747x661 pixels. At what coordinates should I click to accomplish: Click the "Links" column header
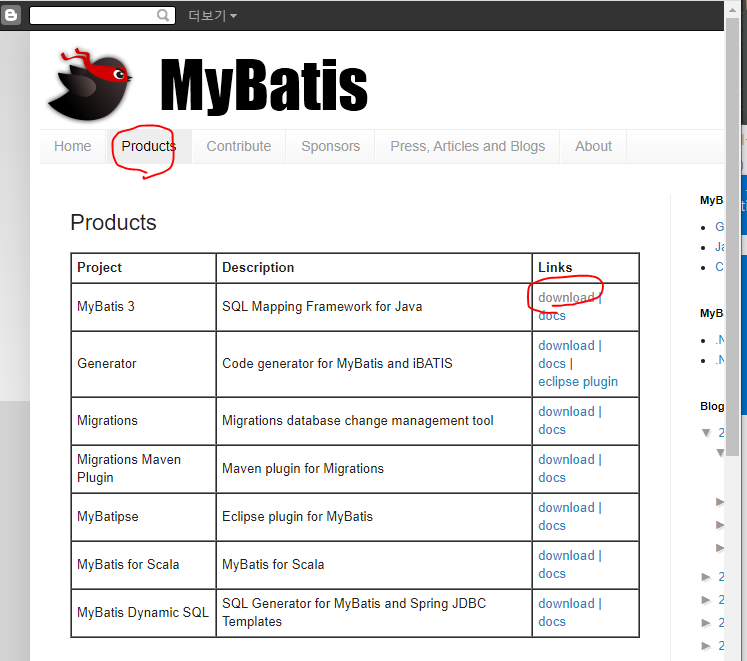point(585,268)
